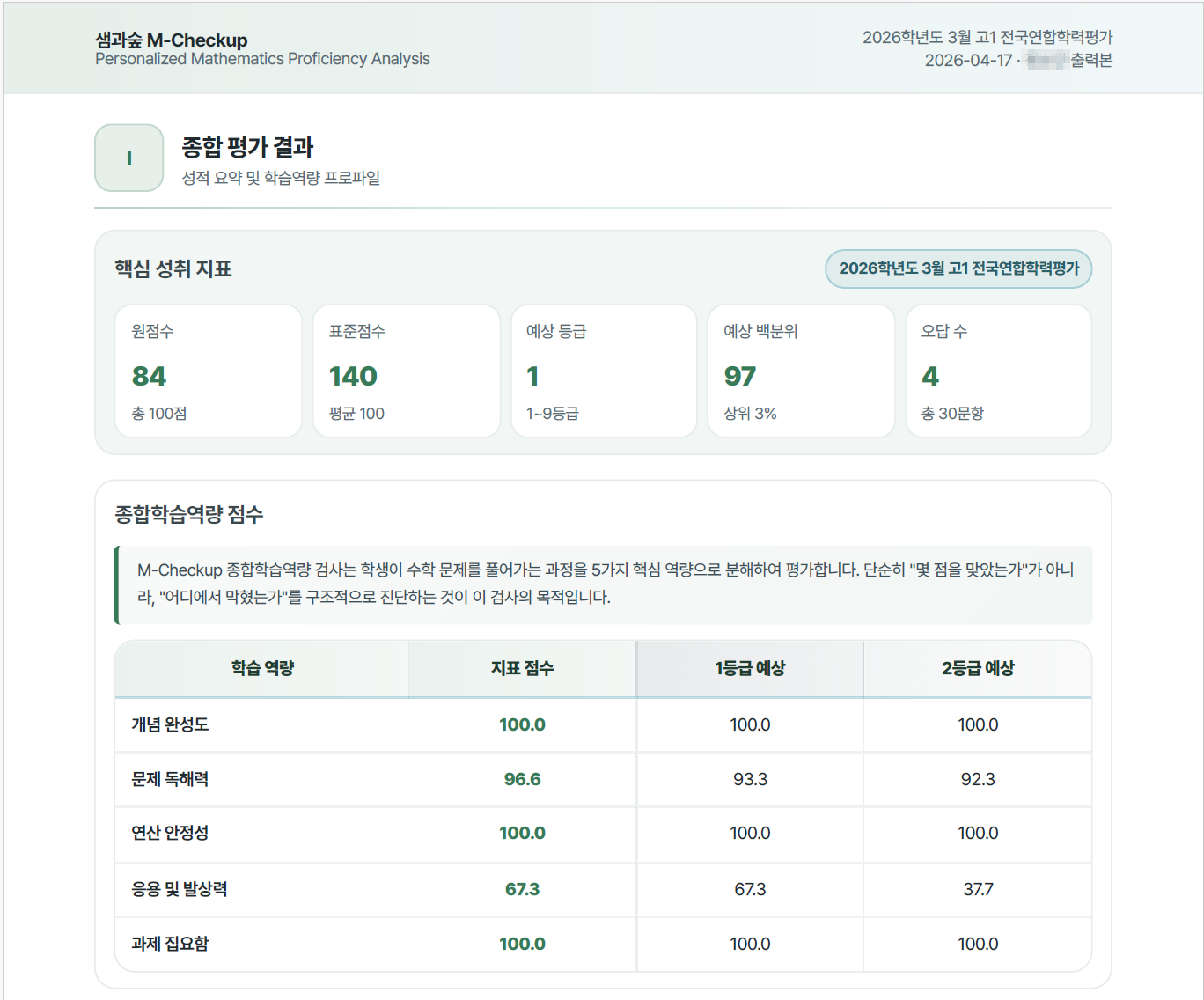Click the 지표 점수 column header
Viewport: 1204px width, 1000px height.
522,668
